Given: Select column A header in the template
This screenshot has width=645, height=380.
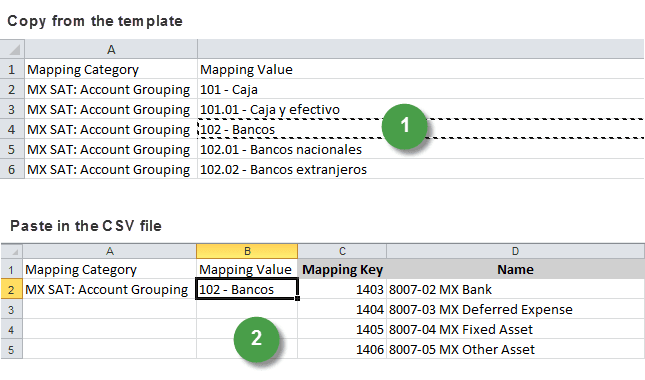Looking at the screenshot, I should (x=111, y=49).
